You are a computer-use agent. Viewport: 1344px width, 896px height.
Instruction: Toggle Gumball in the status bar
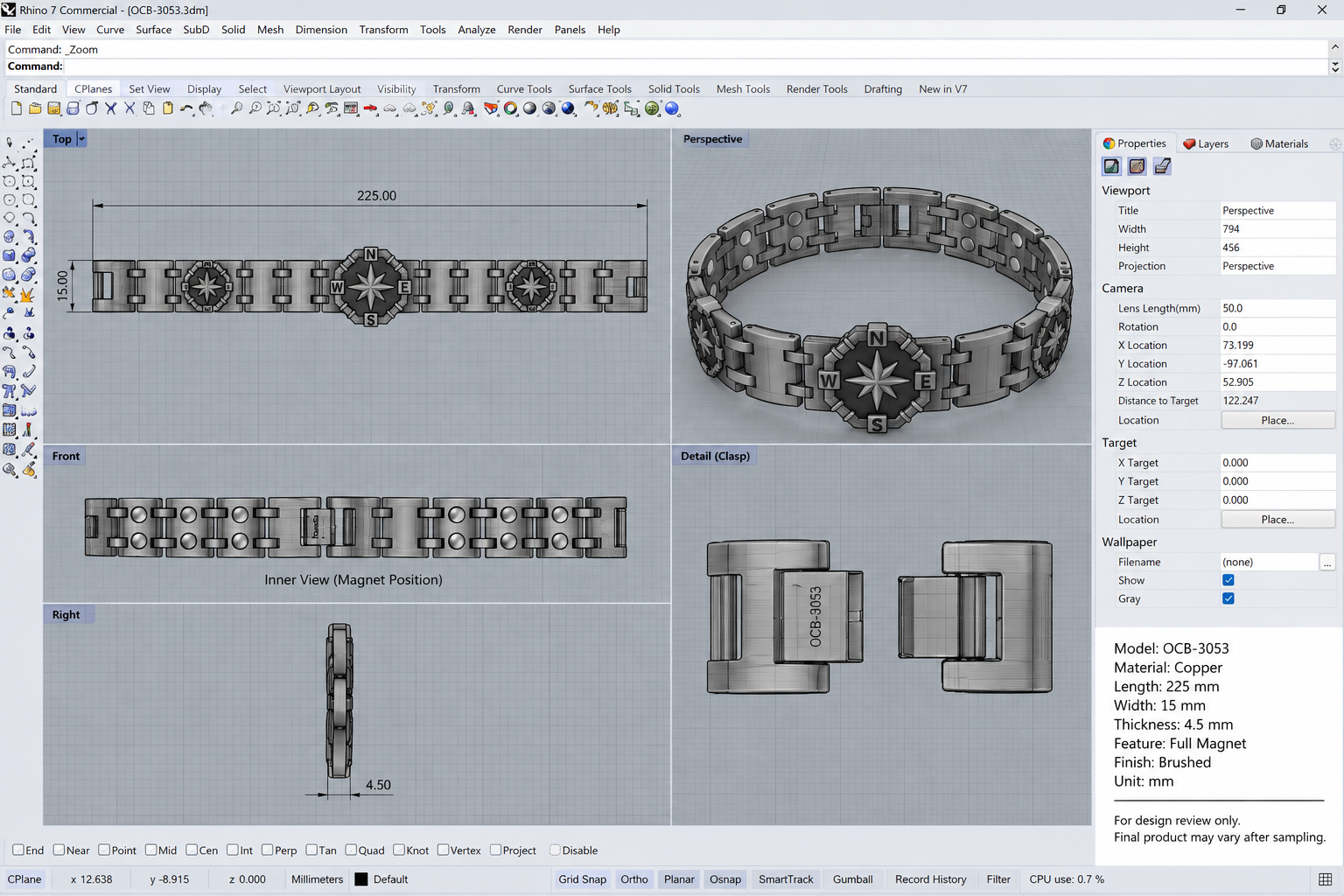[853, 879]
